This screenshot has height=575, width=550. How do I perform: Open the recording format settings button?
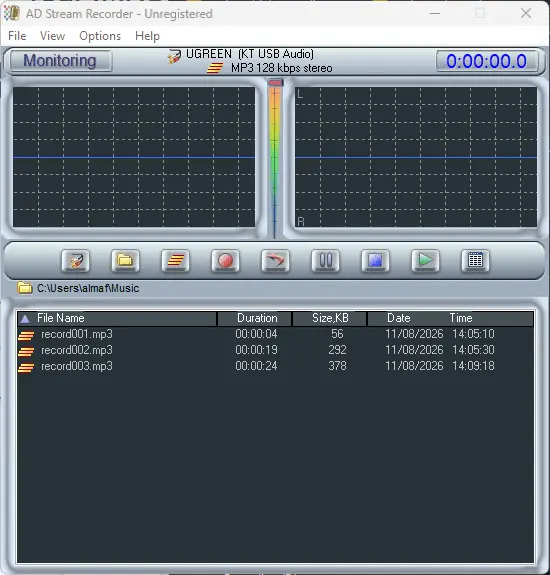[176, 261]
